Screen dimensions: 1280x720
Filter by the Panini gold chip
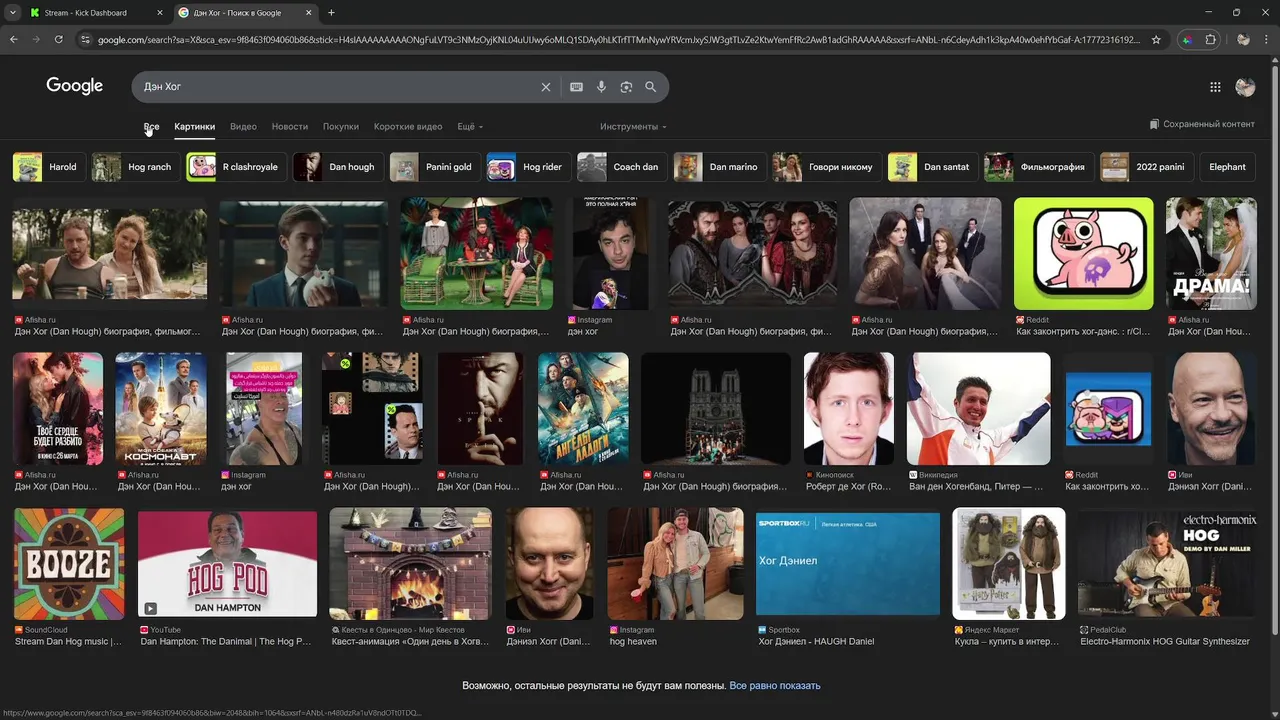pyautogui.click(x=434, y=167)
